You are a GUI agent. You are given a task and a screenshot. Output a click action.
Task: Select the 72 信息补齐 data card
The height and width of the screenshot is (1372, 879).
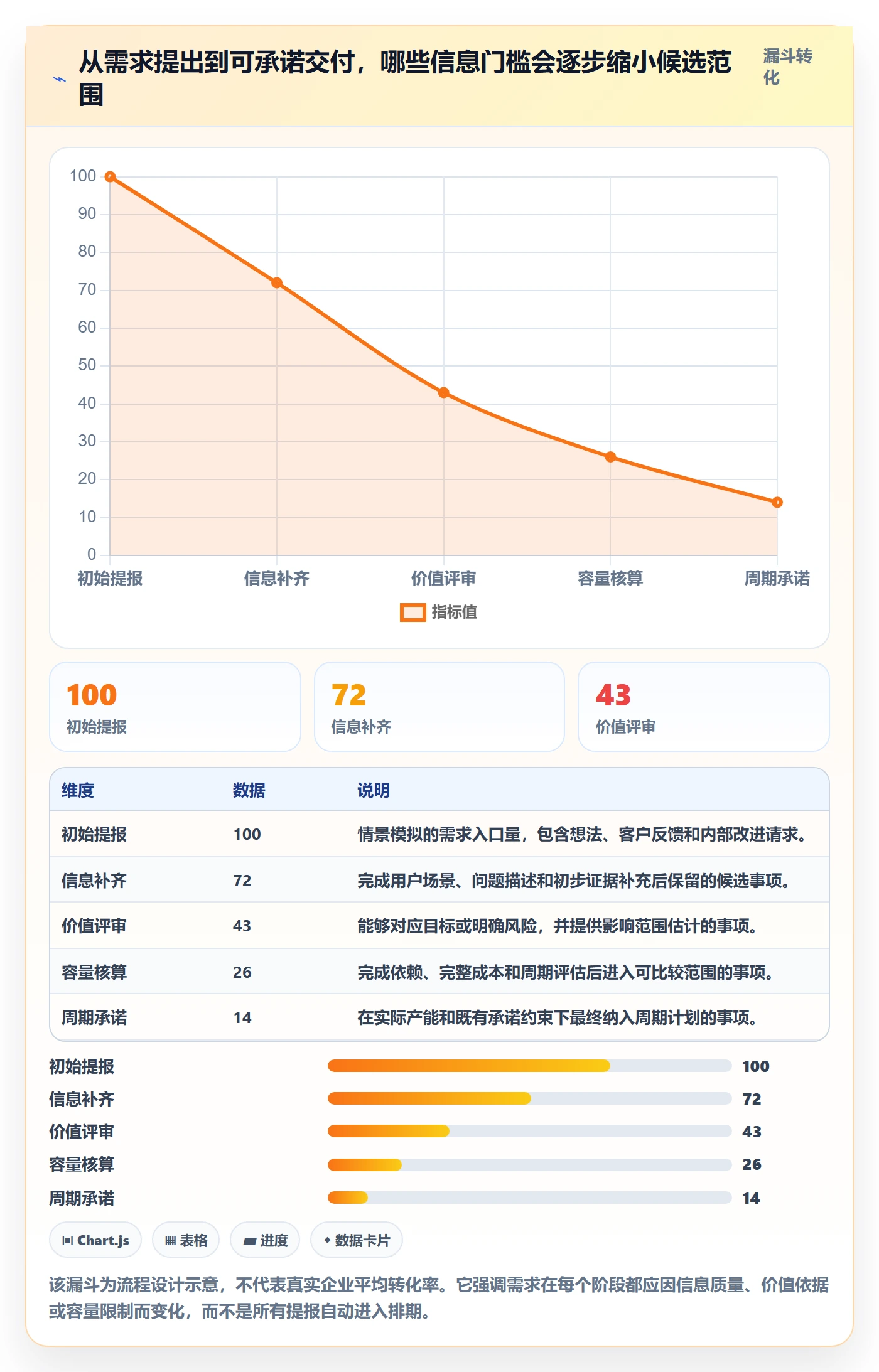(439, 707)
